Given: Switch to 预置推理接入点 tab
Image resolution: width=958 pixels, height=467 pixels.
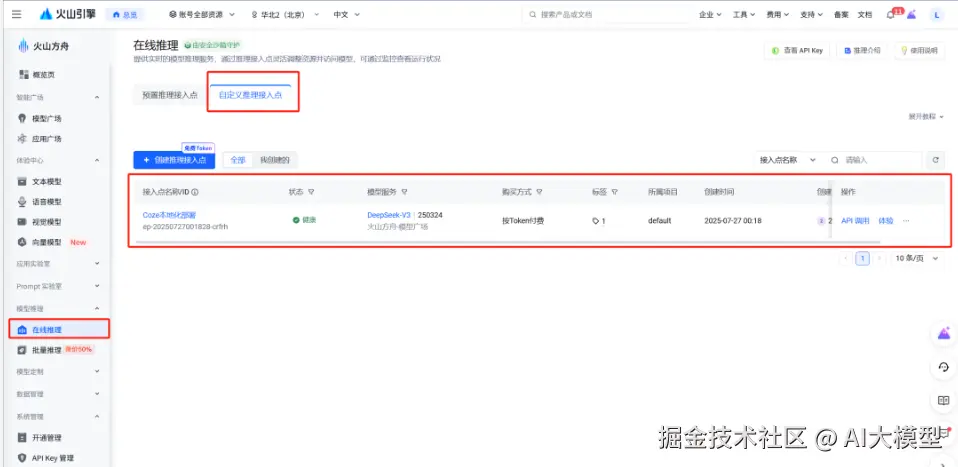Looking at the screenshot, I should pos(170,95).
